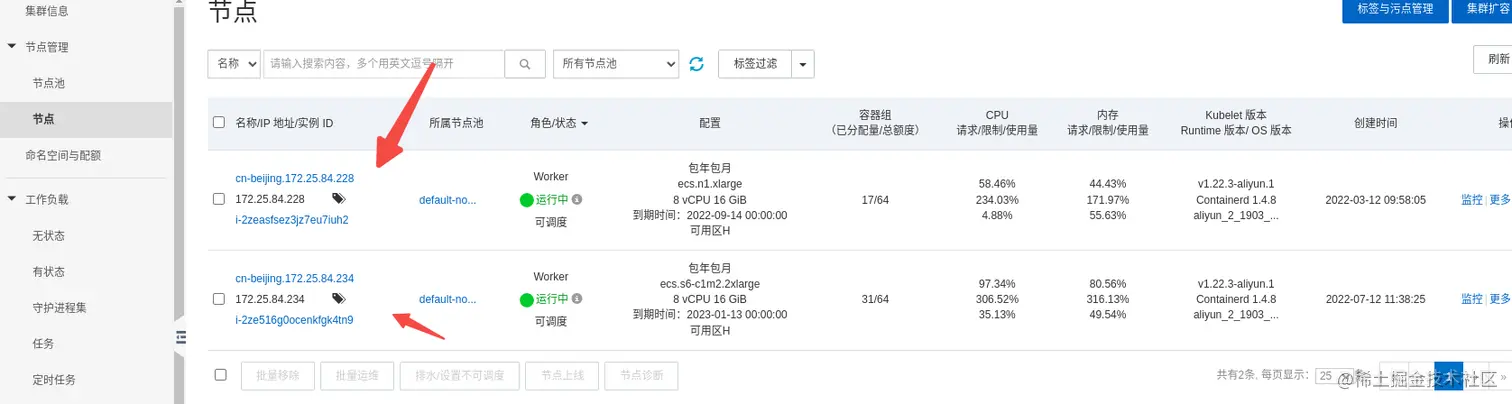Click the 标签过滤 button
Viewport: 1512px width, 404px height.
(755, 64)
